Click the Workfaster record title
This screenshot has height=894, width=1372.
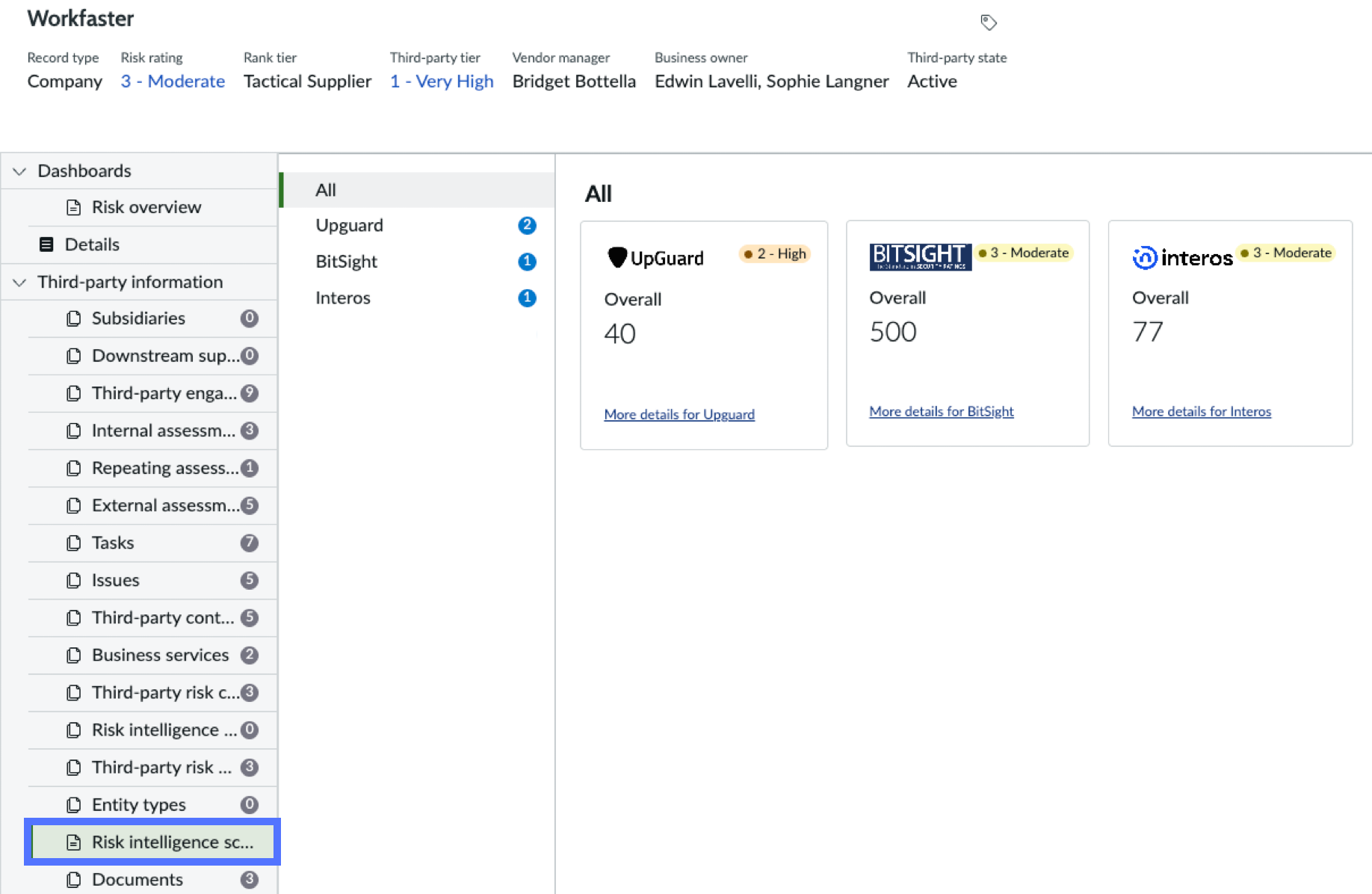tap(81, 19)
